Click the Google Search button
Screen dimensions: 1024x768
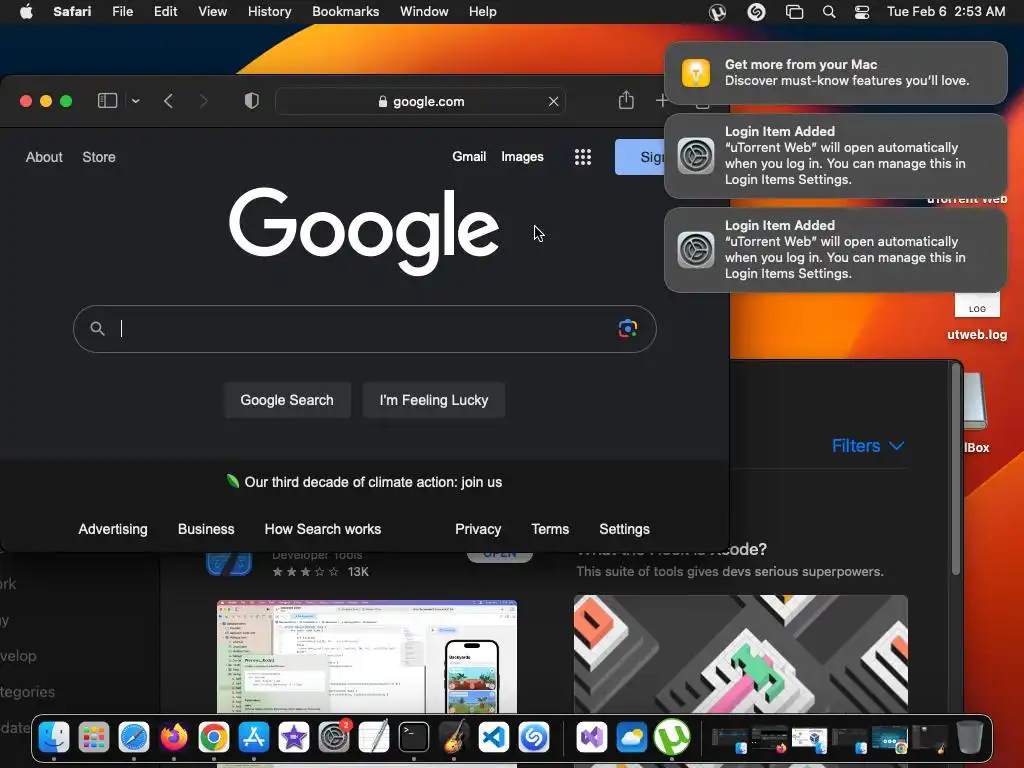287,400
